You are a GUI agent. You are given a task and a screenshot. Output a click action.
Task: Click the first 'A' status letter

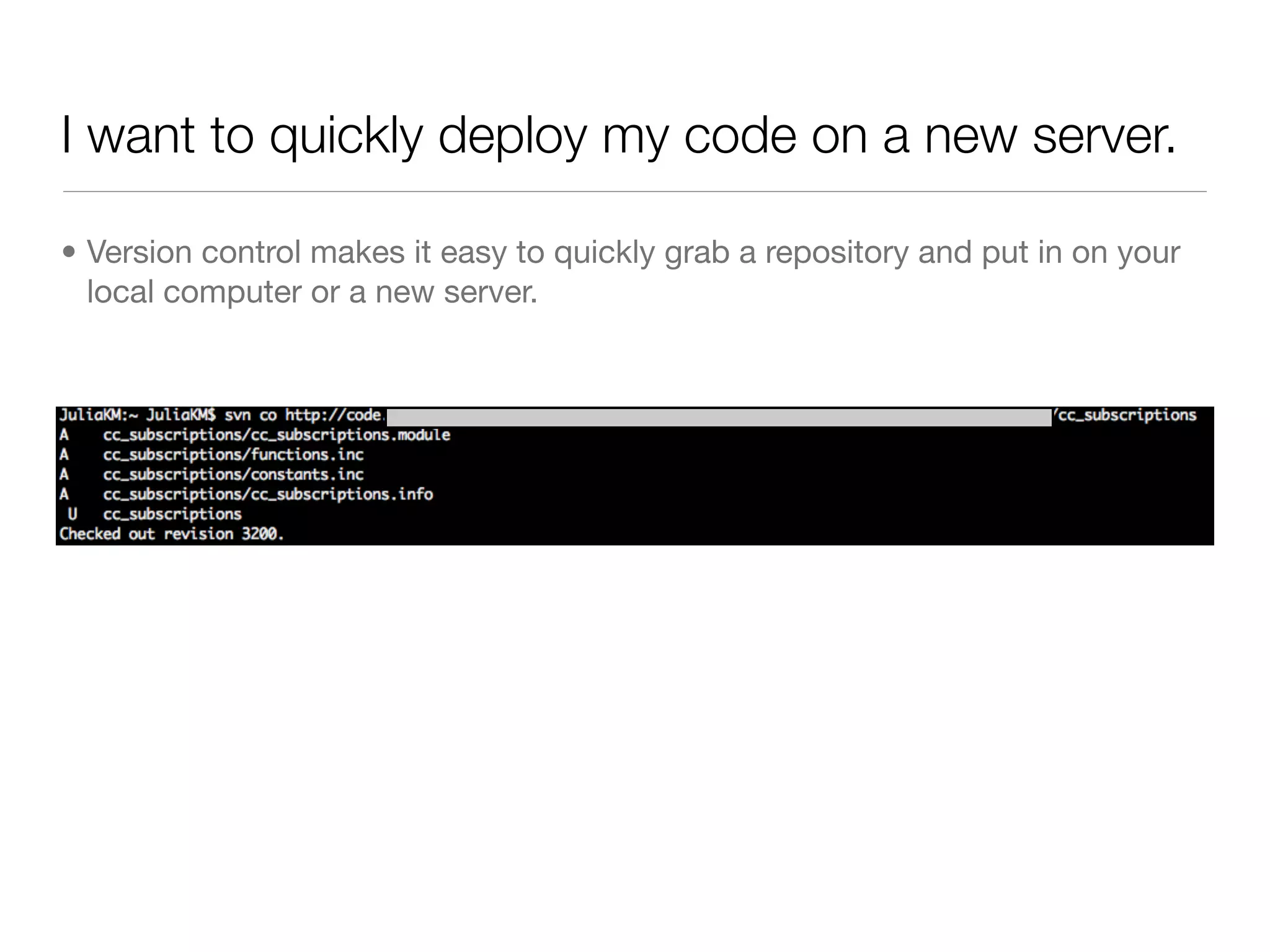(x=64, y=434)
